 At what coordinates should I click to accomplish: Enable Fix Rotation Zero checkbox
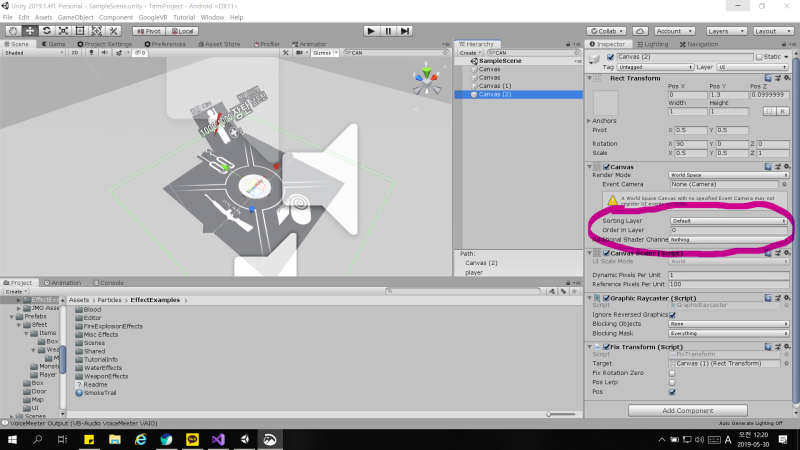672,373
